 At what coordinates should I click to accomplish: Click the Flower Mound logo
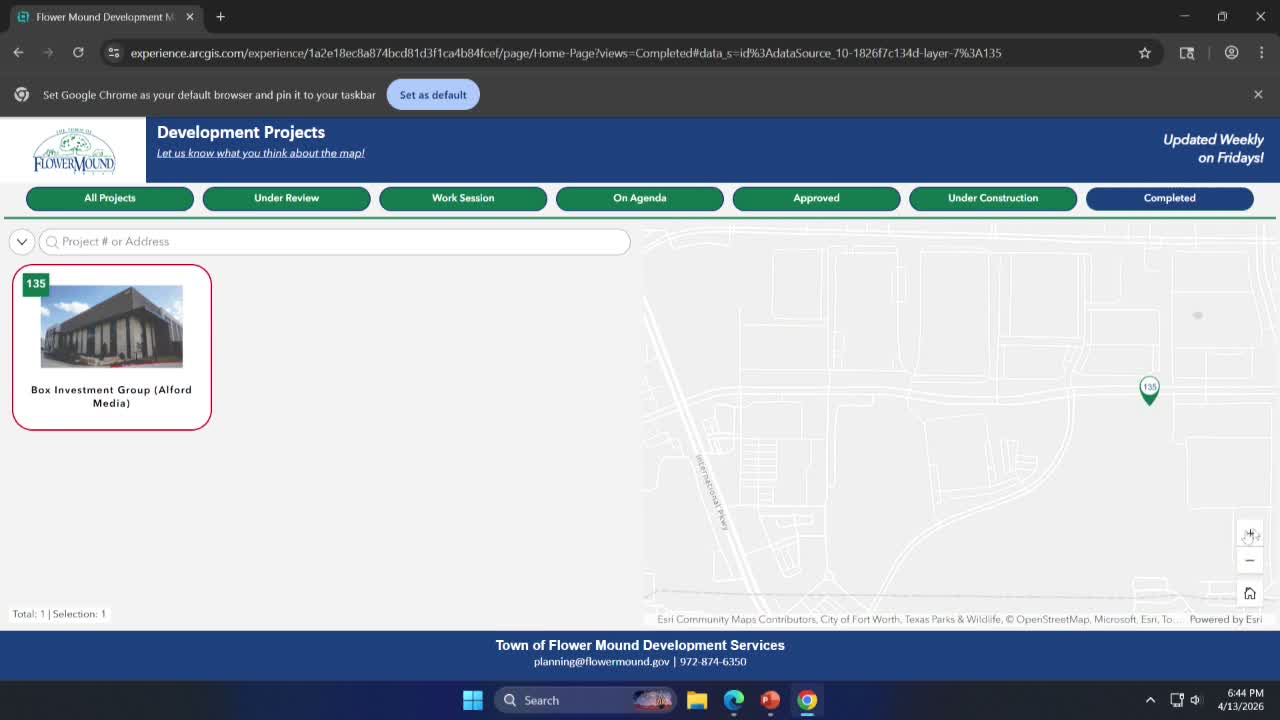pyautogui.click(x=74, y=151)
